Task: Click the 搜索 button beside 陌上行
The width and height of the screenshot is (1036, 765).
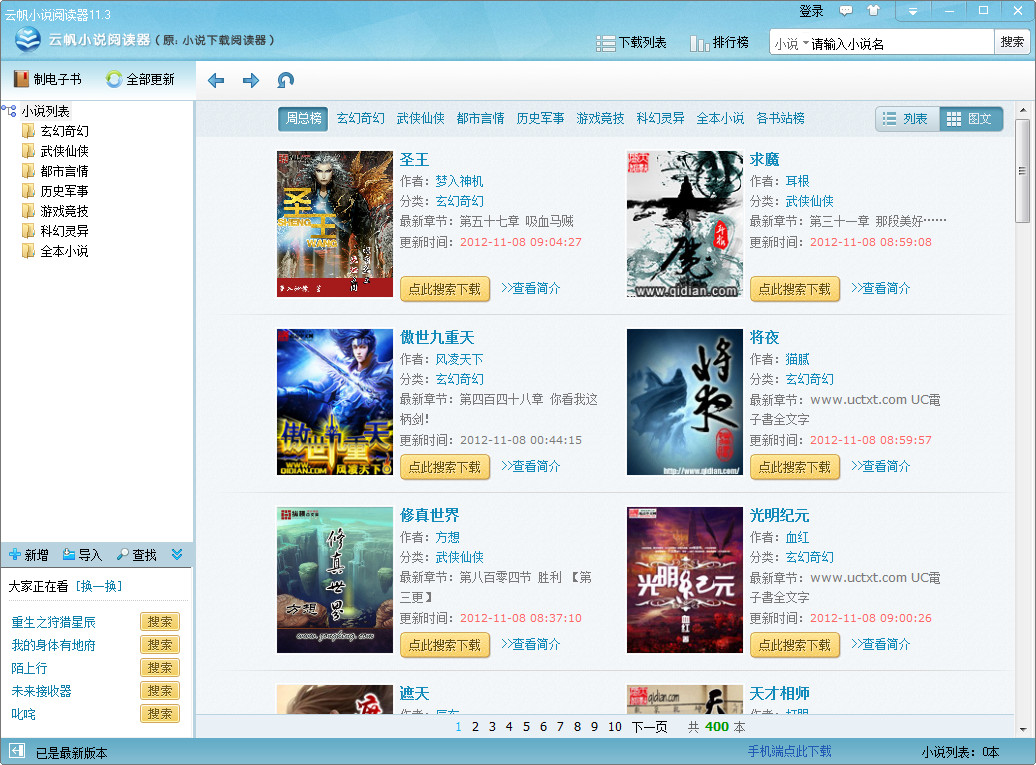Action: point(160,668)
